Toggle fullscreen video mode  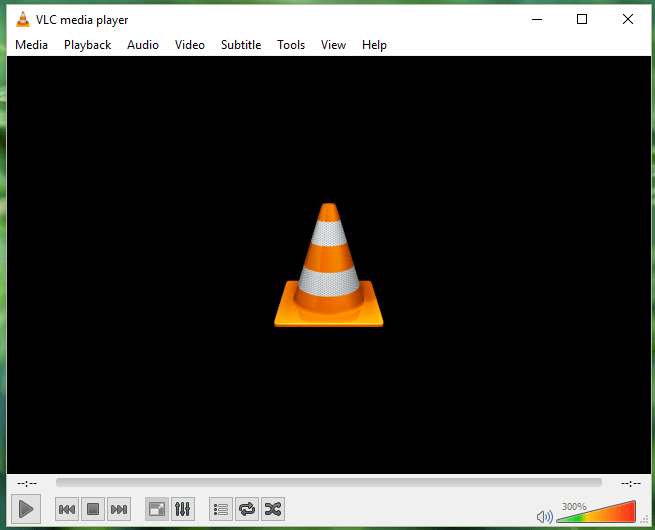coord(157,509)
